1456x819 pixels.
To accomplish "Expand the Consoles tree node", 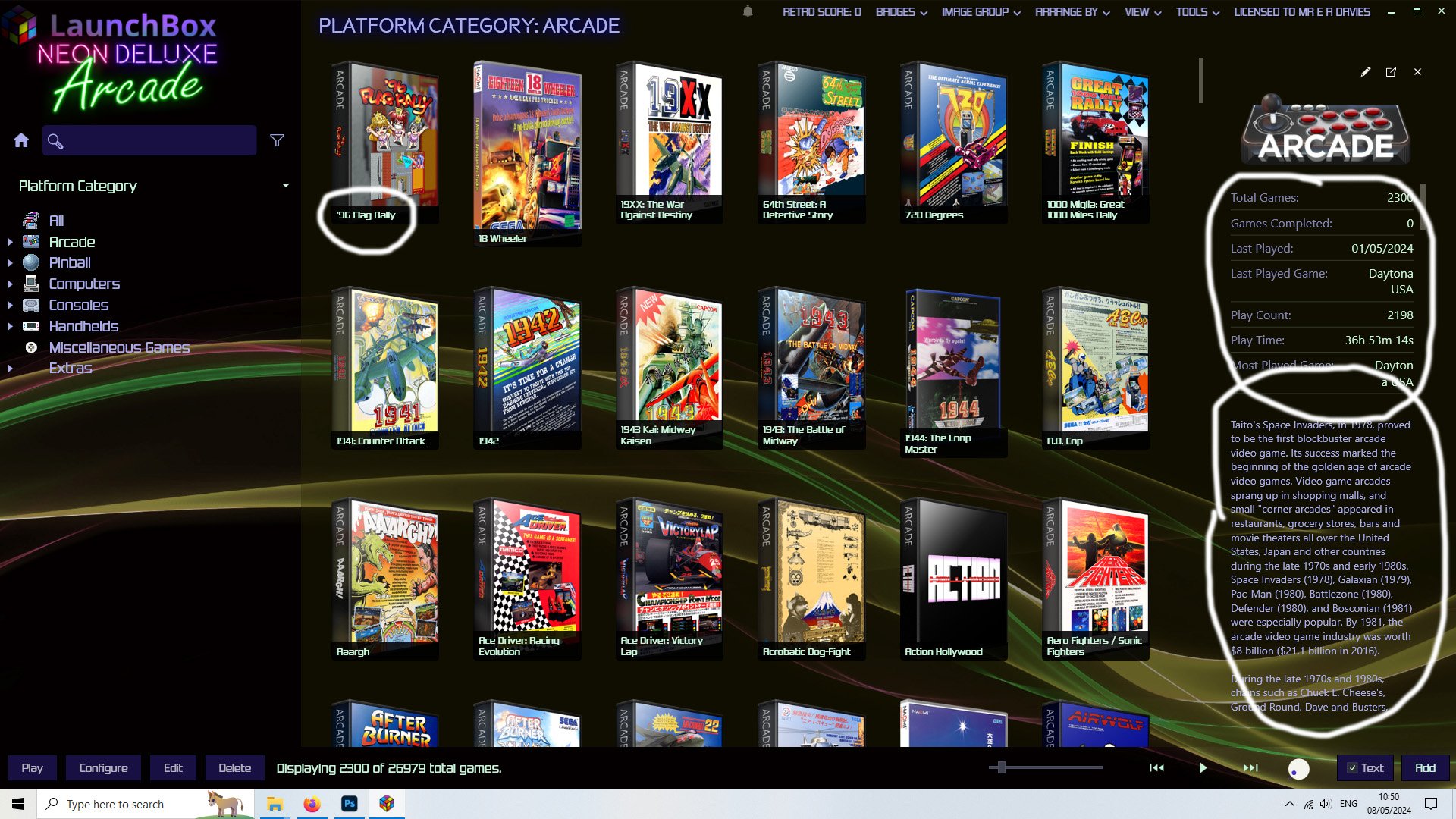I will coord(10,306).
